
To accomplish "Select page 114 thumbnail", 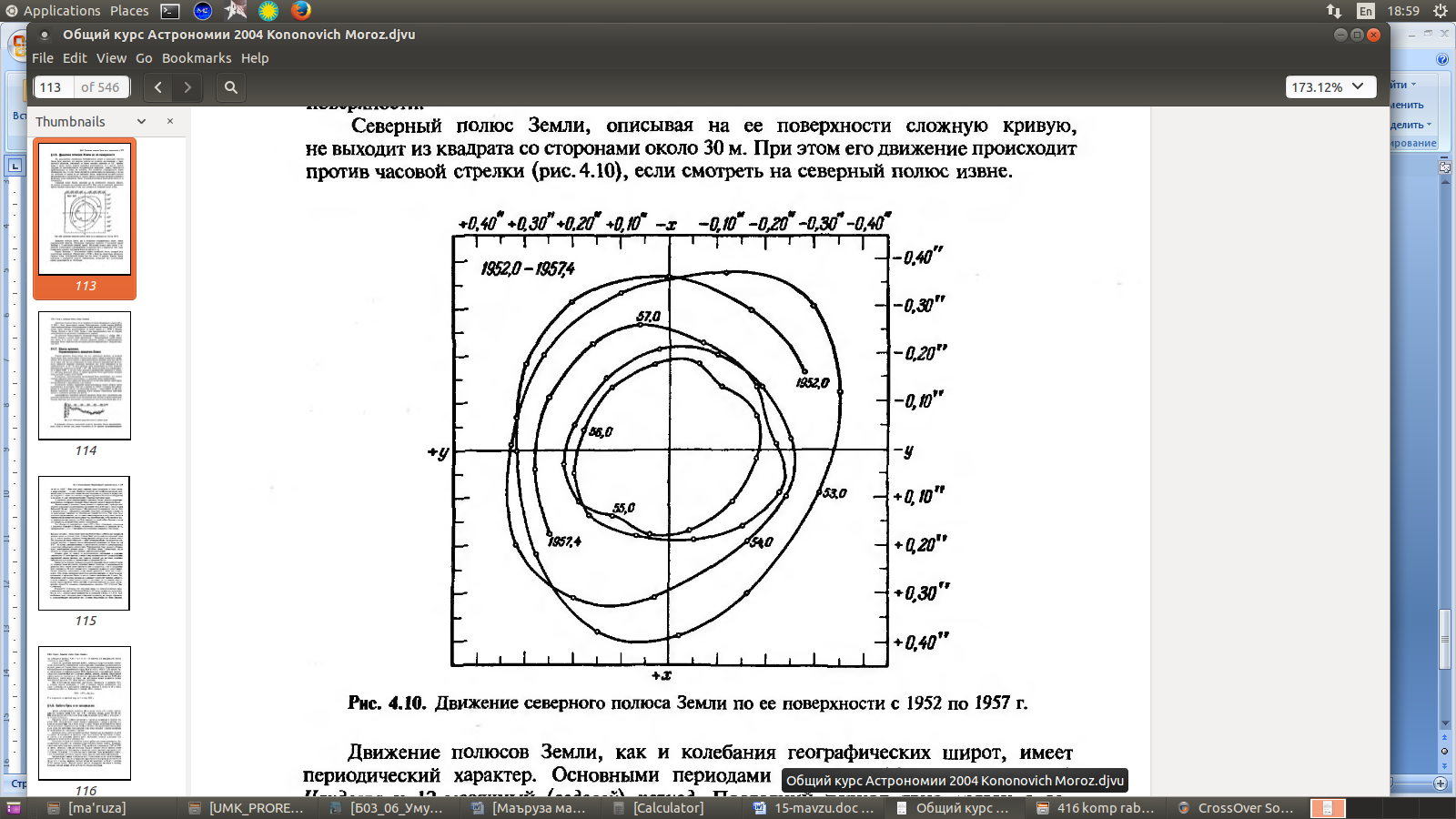I will [85, 376].
